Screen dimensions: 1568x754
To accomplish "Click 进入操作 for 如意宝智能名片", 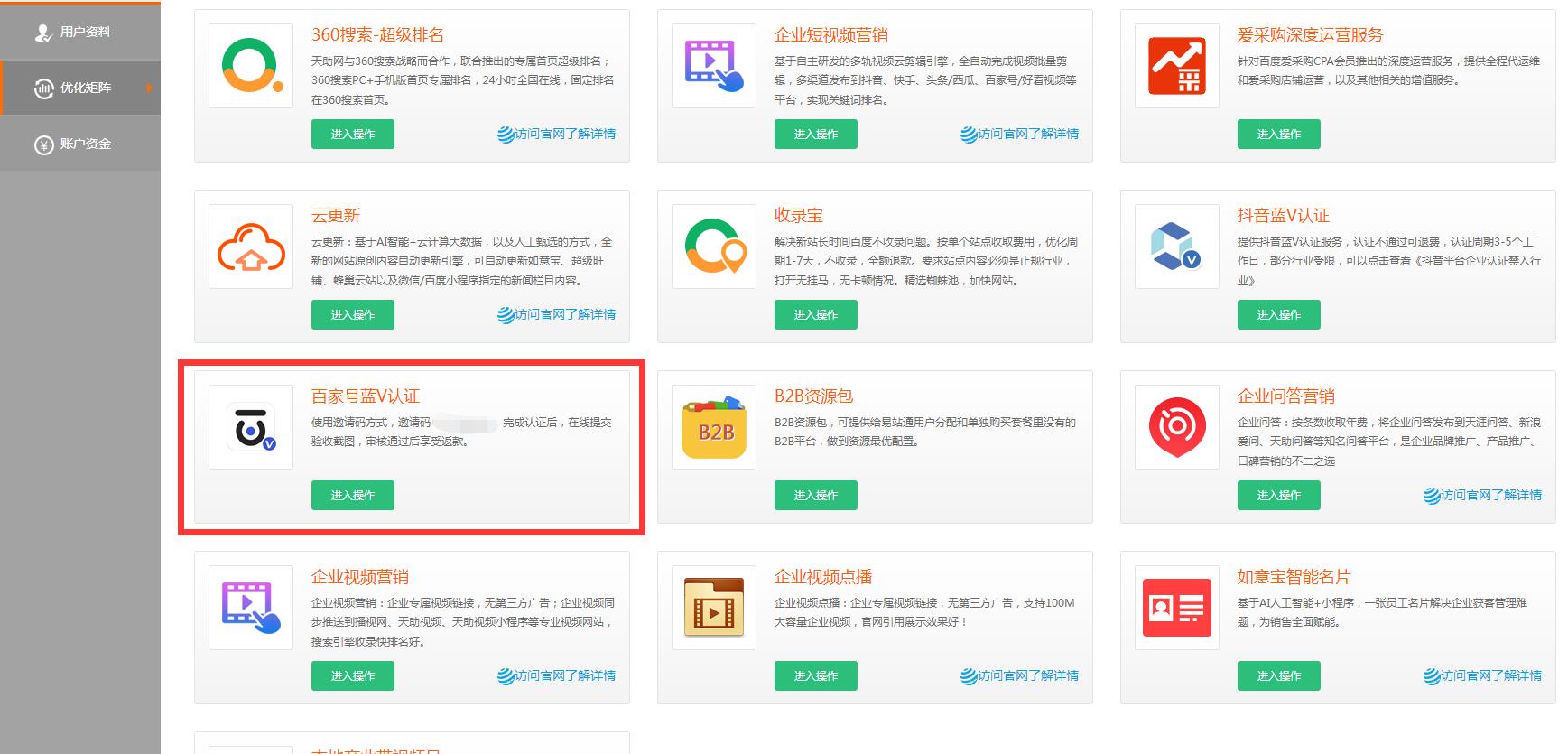I will [x=1279, y=675].
